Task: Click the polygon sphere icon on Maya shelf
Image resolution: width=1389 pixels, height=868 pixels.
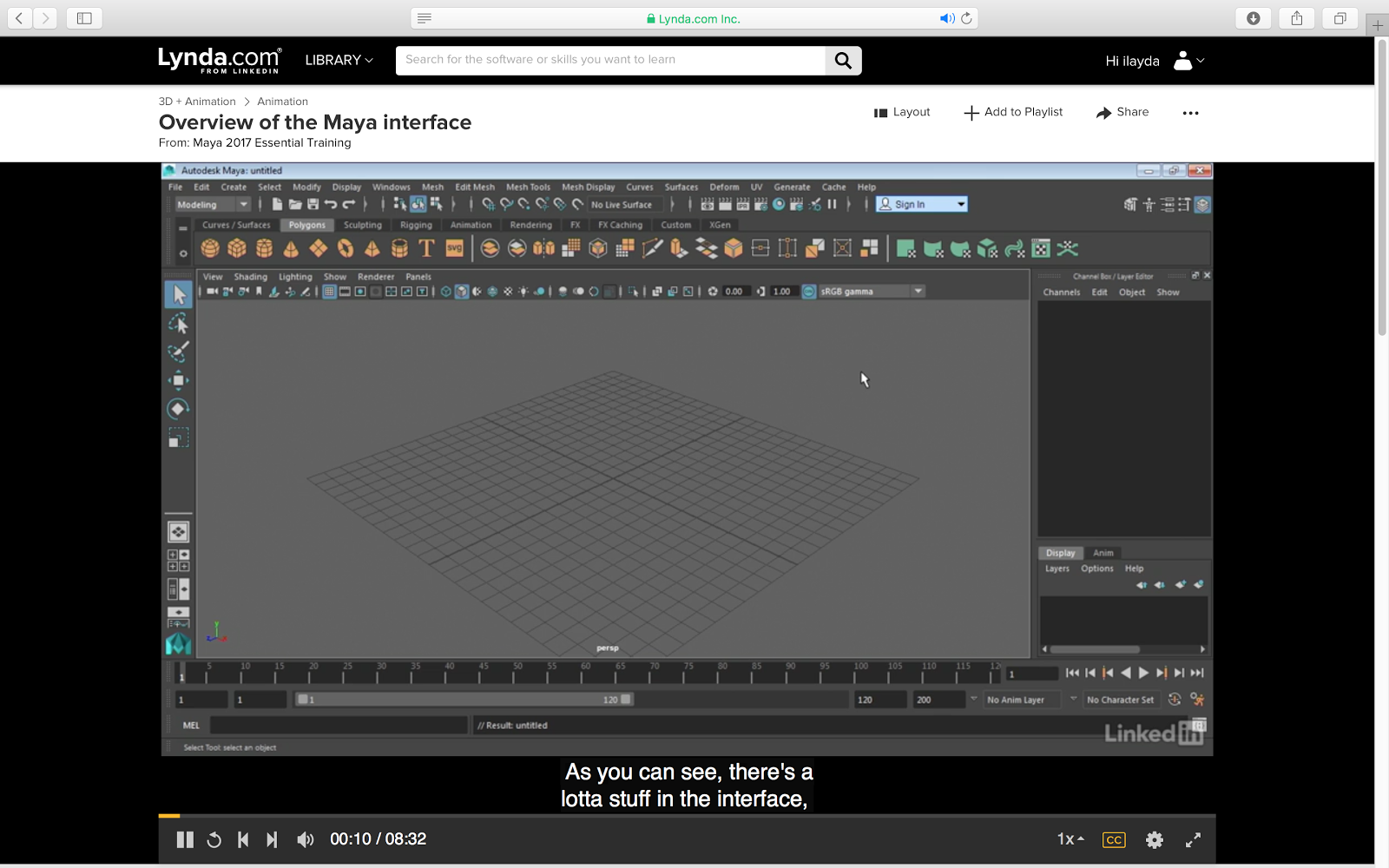Action: click(x=210, y=249)
